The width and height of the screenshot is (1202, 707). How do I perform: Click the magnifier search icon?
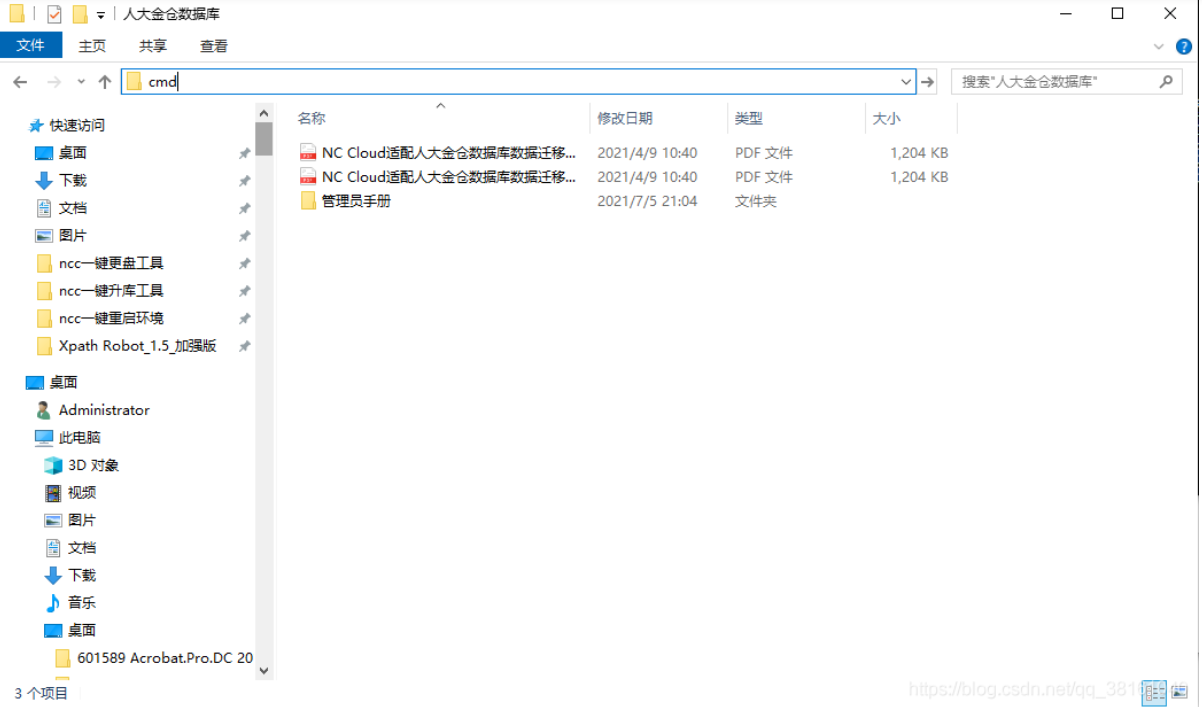1166,82
